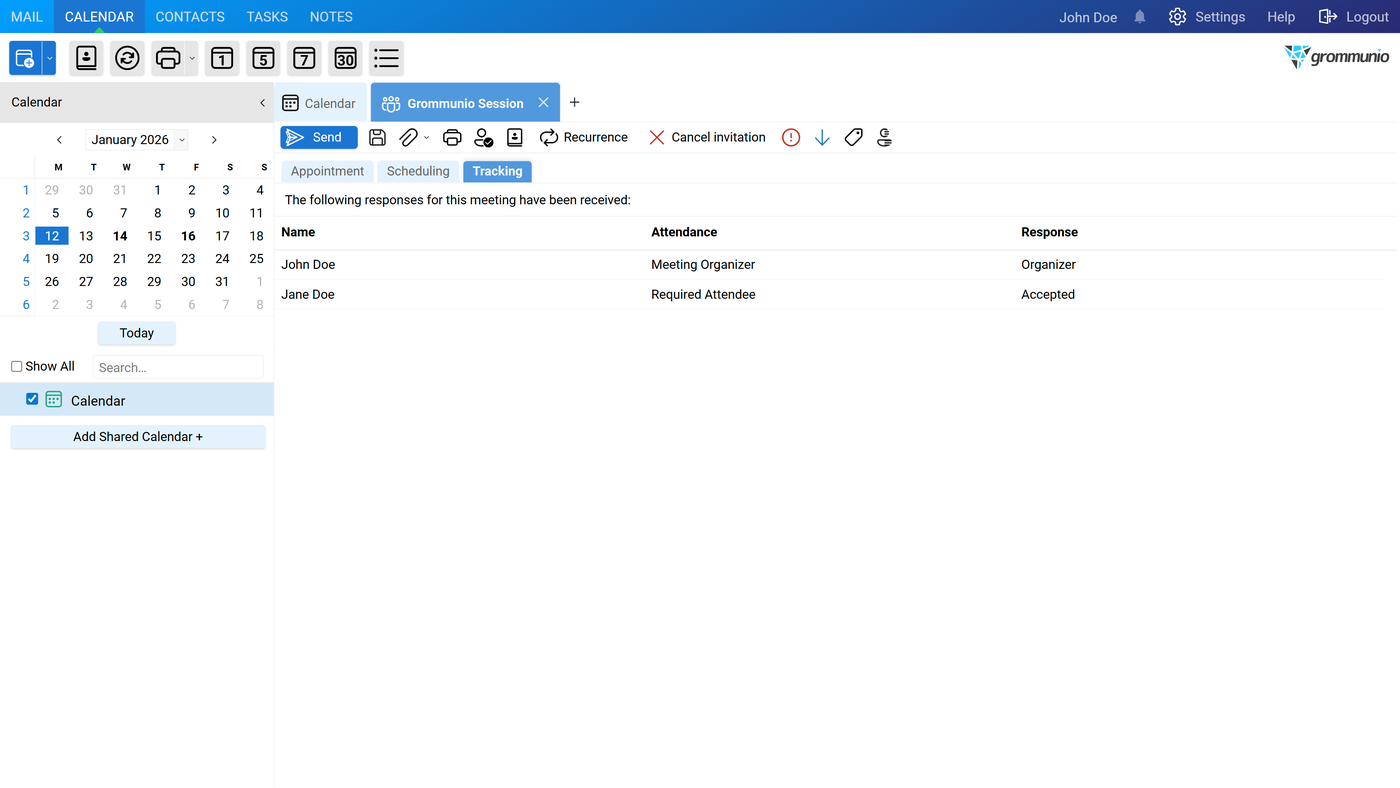Click the Add Shared Calendar button
The width and height of the screenshot is (1400, 788).
138,437
